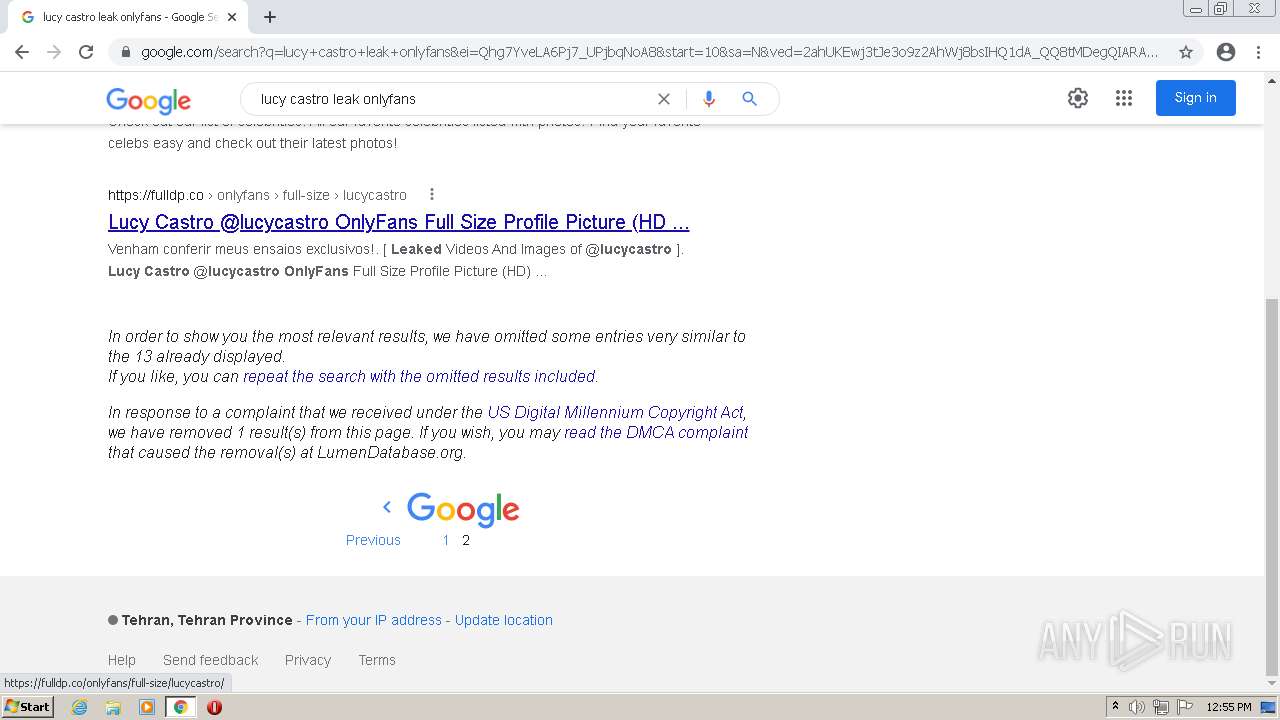The width and height of the screenshot is (1280, 720).
Task: Click the 12:55 PM clock in tray
Action: [1229, 707]
